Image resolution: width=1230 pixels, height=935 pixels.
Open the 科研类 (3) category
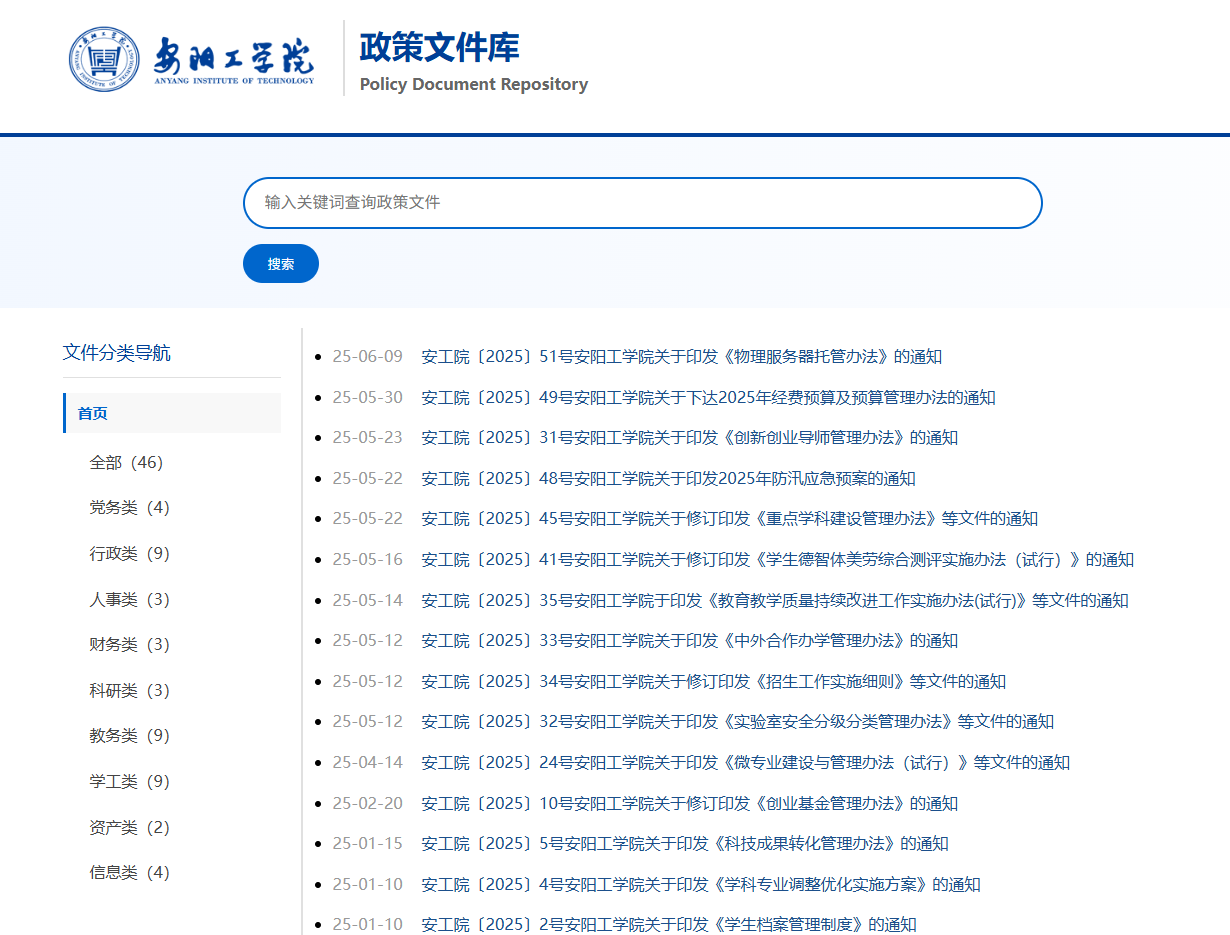pyautogui.click(x=129, y=690)
